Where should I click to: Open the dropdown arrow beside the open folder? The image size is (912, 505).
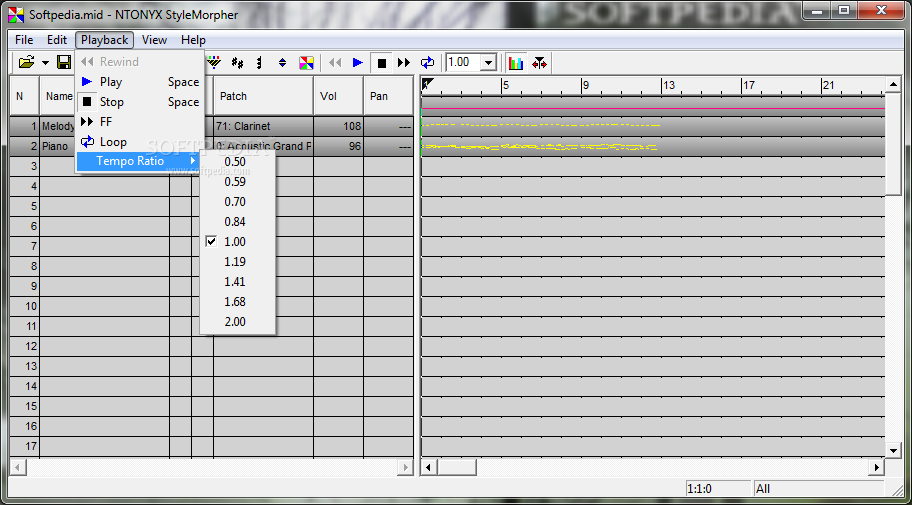click(x=45, y=63)
